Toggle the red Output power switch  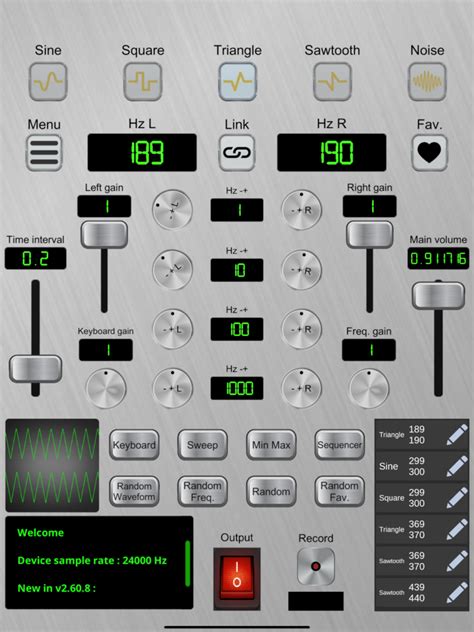point(237,578)
